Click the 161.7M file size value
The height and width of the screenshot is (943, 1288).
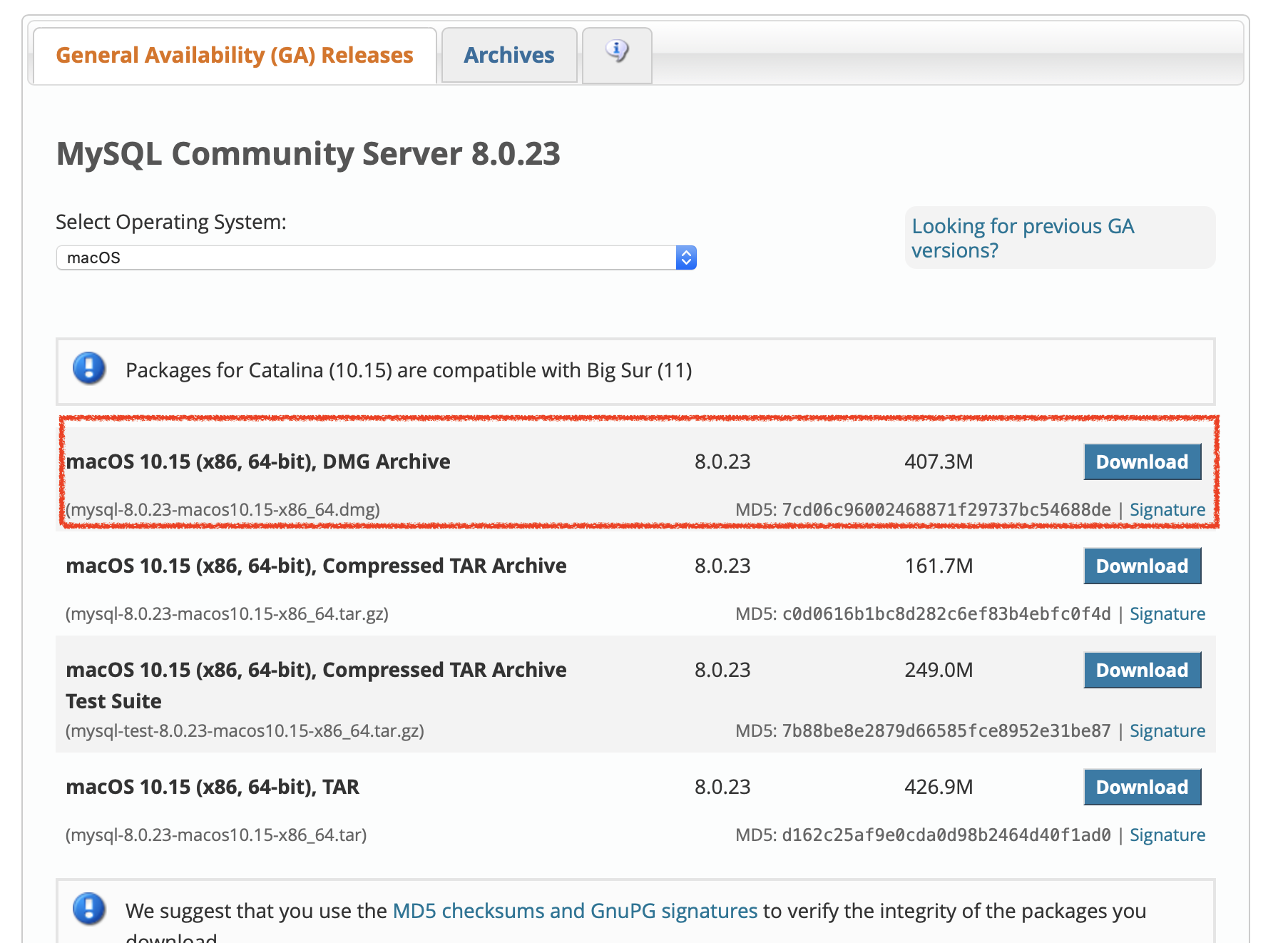click(939, 566)
